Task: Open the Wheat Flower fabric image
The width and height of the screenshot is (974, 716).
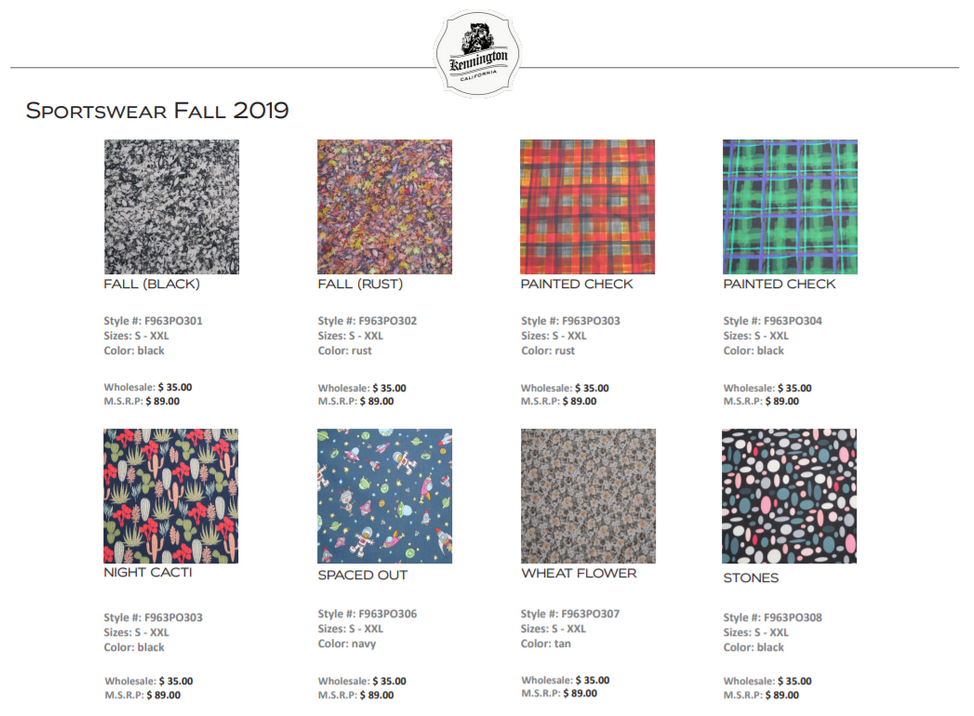Action: pos(588,496)
